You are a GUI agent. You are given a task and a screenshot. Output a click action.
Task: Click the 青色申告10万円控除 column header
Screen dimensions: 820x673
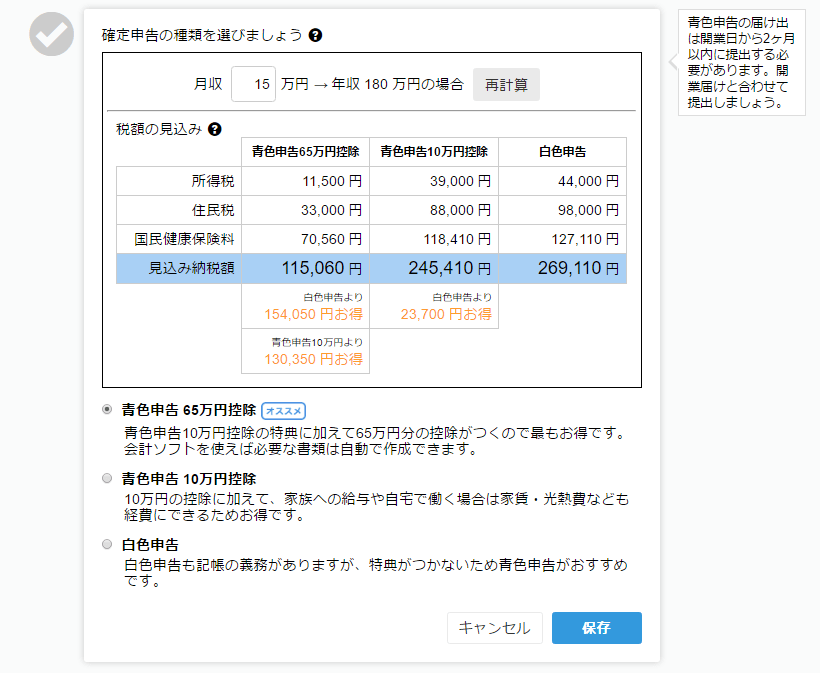point(434,152)
